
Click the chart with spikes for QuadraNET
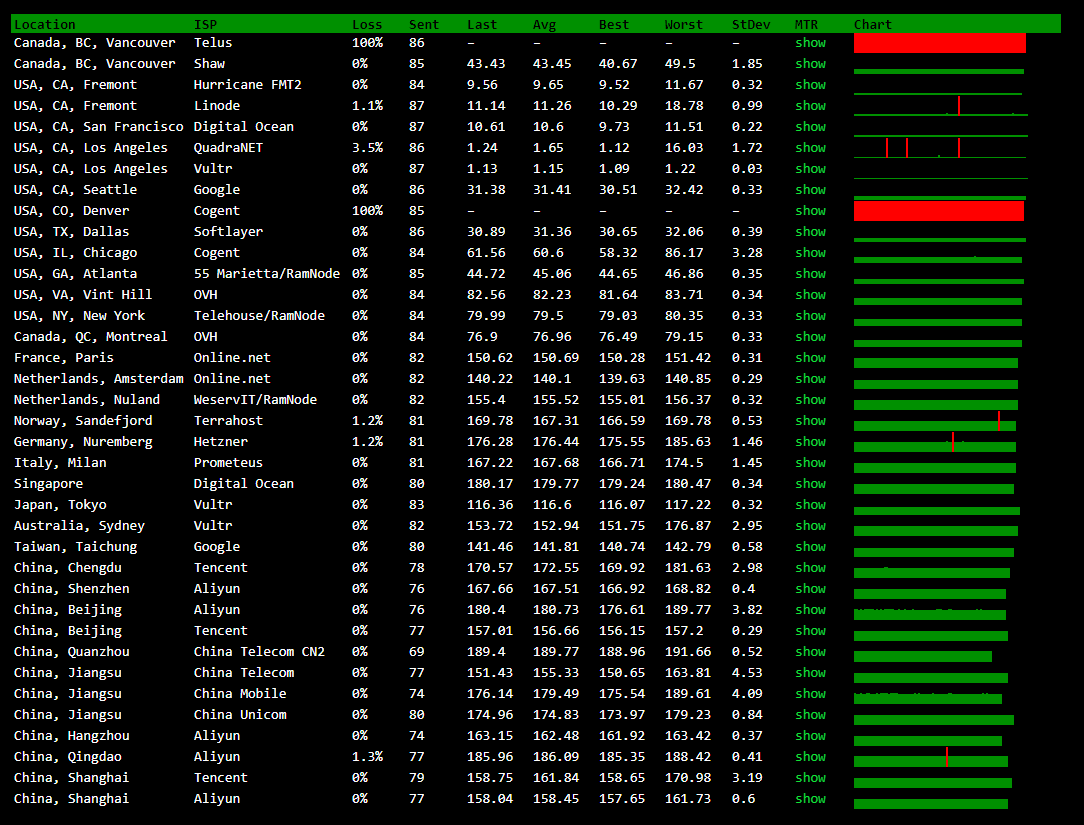tap(940, 148)
